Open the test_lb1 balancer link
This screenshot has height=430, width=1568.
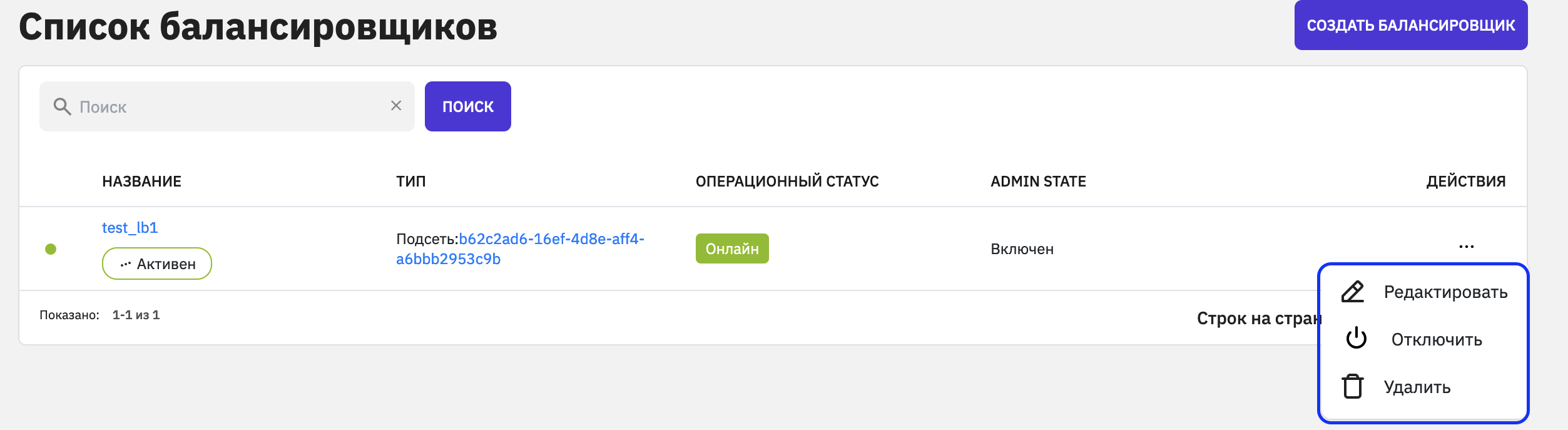coord(130,228)
